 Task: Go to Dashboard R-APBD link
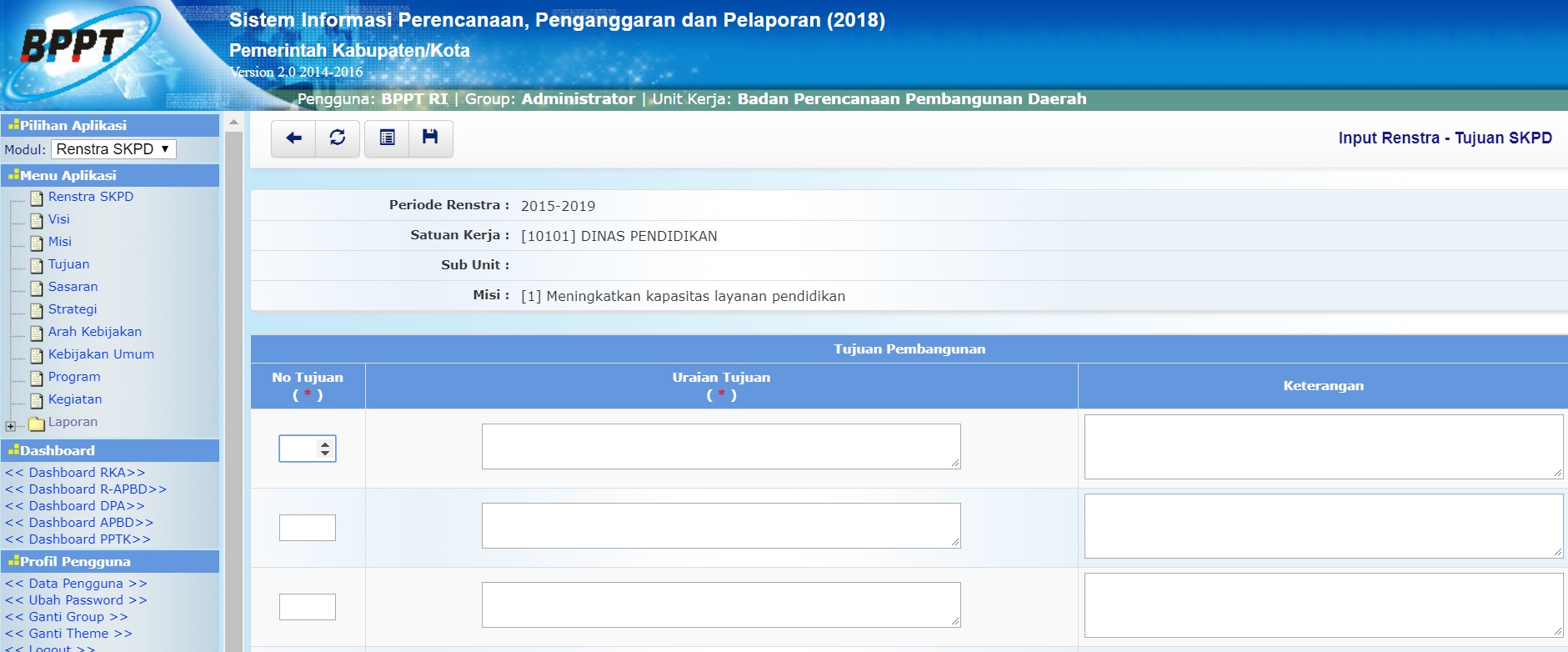86,489
